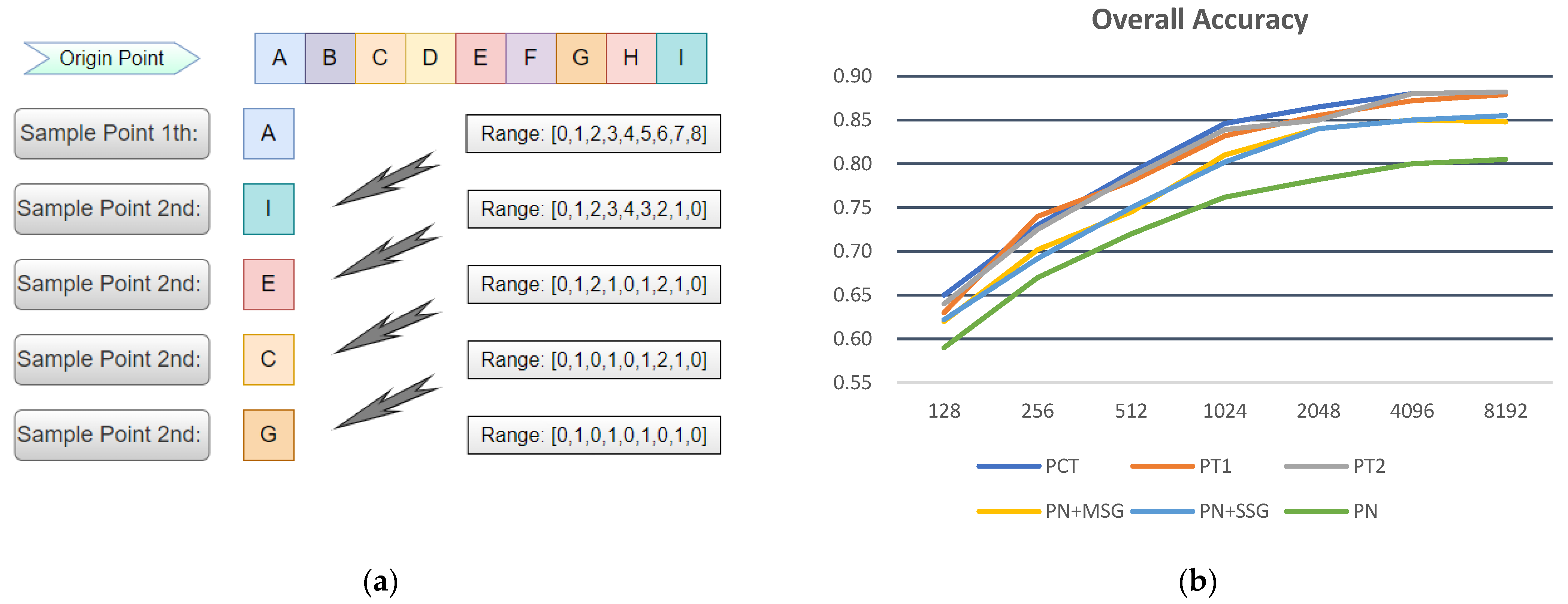This screenshot has width=1568, height=604.
Task: Click the 'Sample Point 1th:' button
Action: tap(112, 133)
